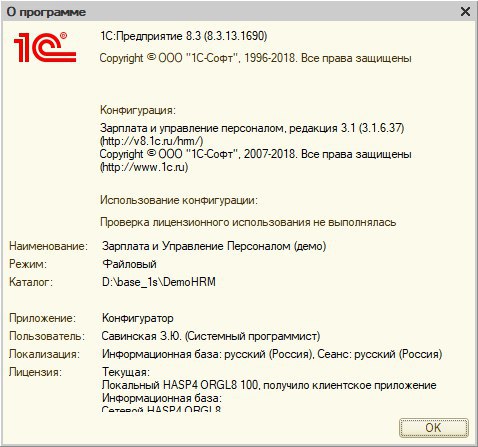Click the 'Режим:' label
Viewport: 478px width, 447px height.
click(x=28, y=264)
